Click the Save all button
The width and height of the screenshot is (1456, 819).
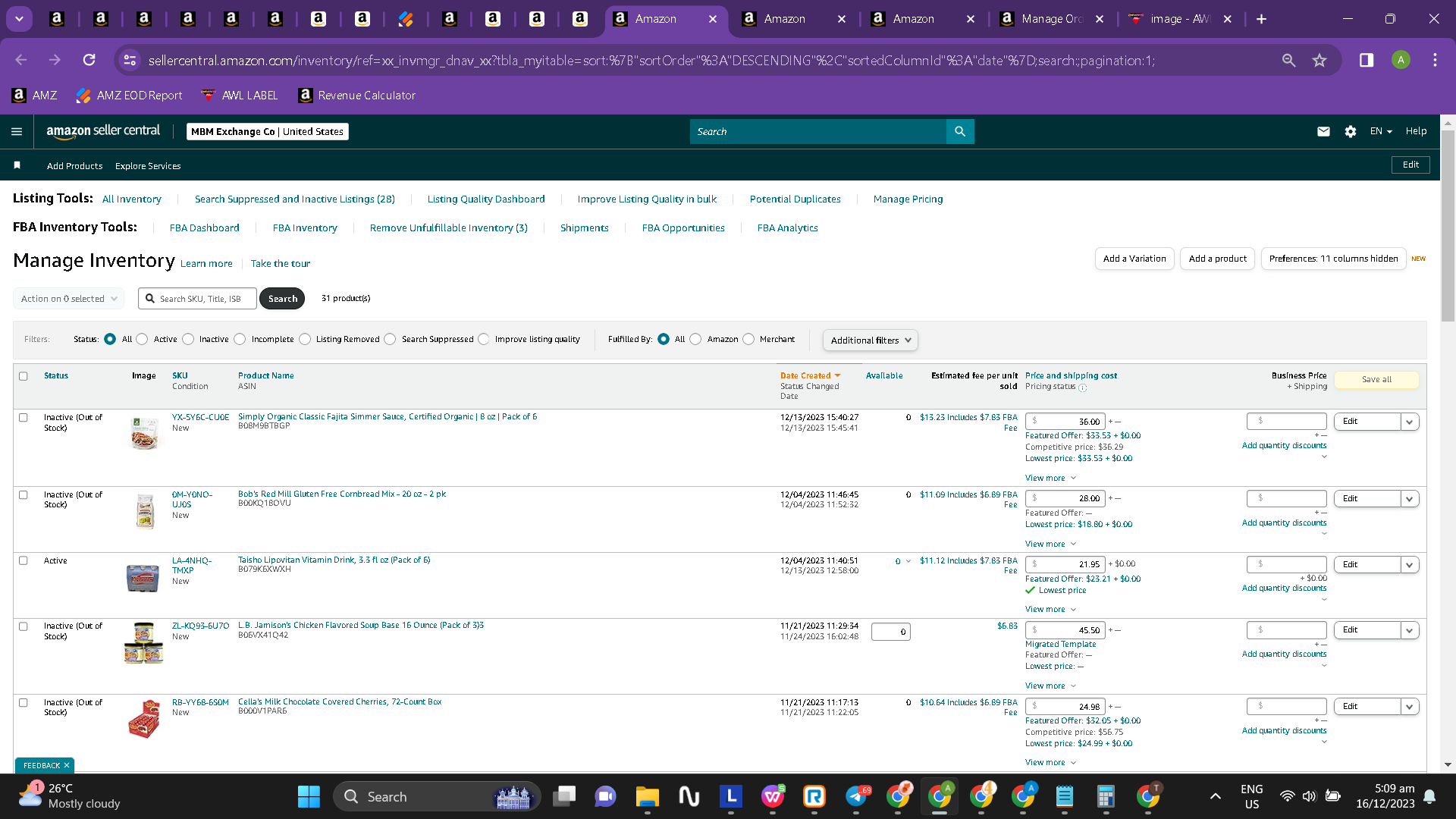tap(1376, 380)
